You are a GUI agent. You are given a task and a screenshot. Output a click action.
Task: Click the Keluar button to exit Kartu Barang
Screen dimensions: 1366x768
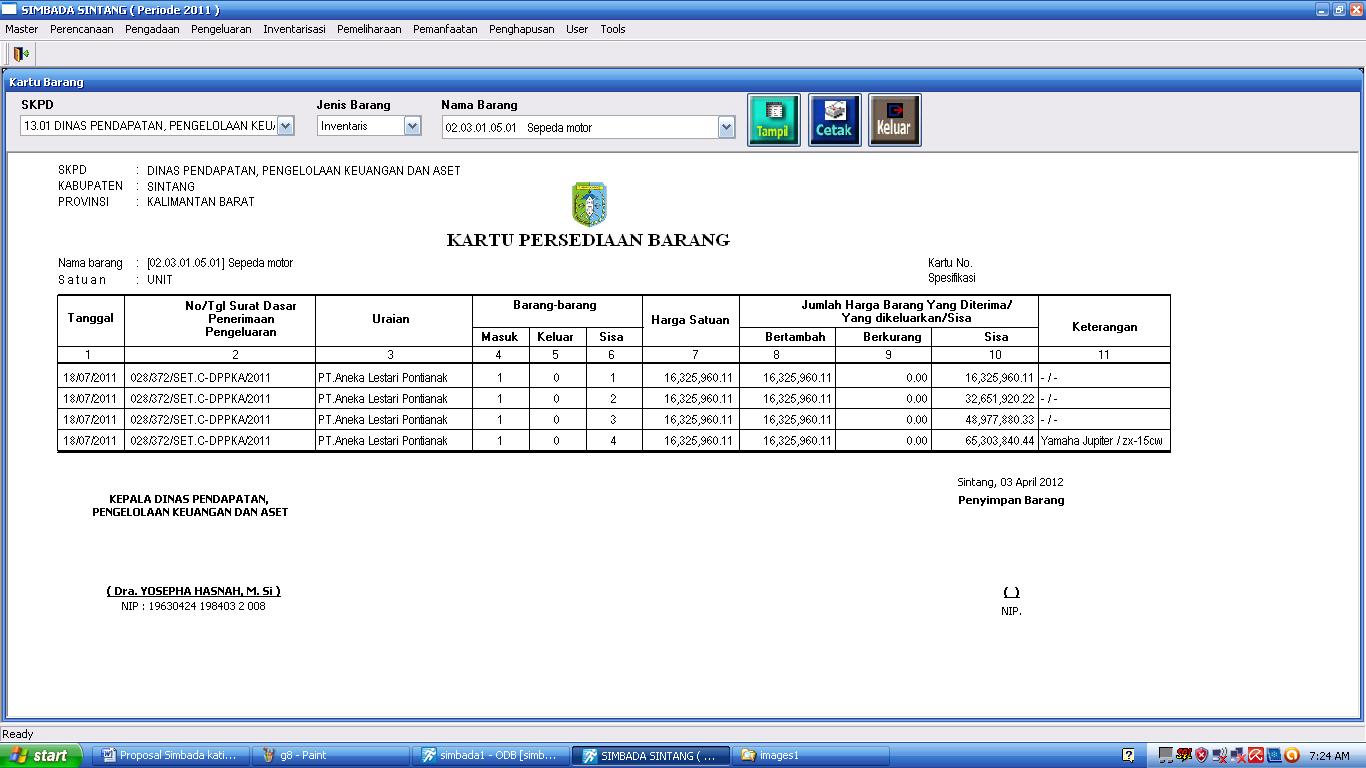pos(894,119)
